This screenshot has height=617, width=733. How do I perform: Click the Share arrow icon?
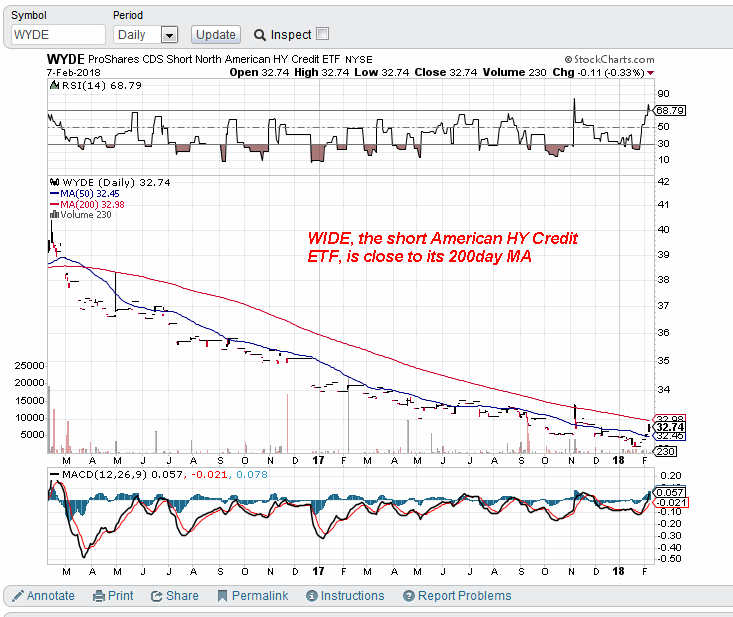[x=157, y=596]
